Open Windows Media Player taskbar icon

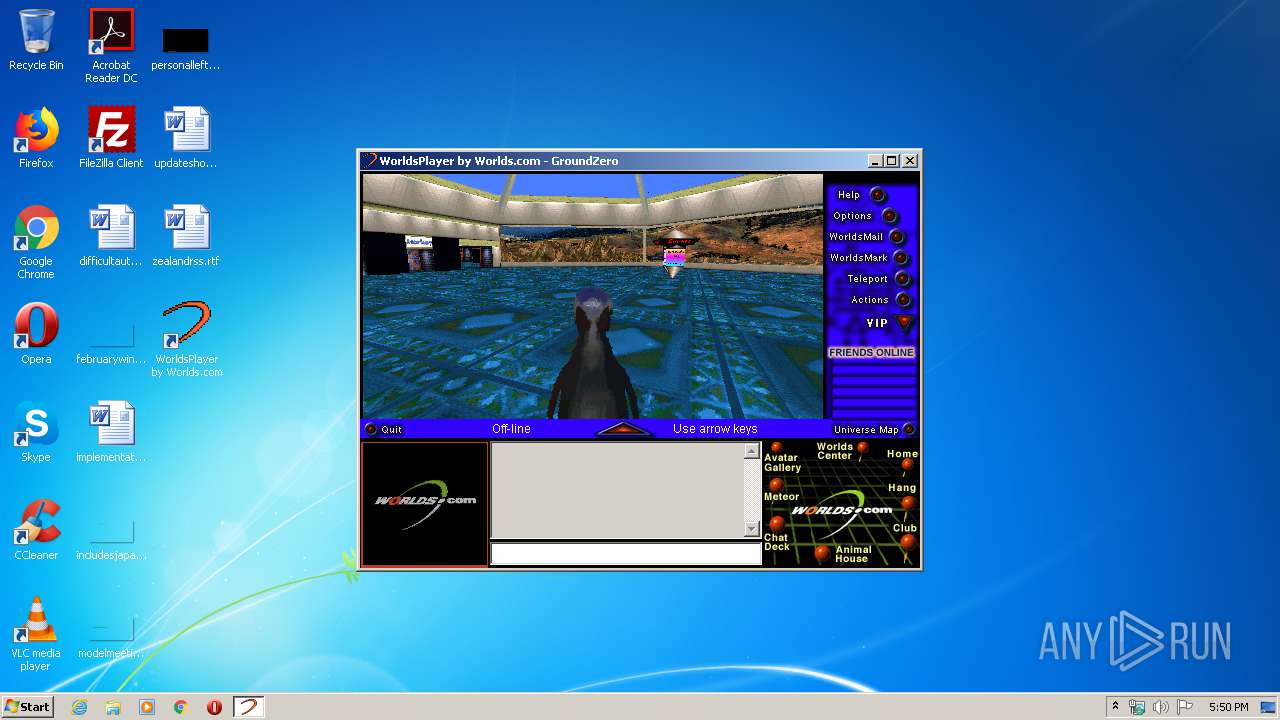(x=147, y=707)
